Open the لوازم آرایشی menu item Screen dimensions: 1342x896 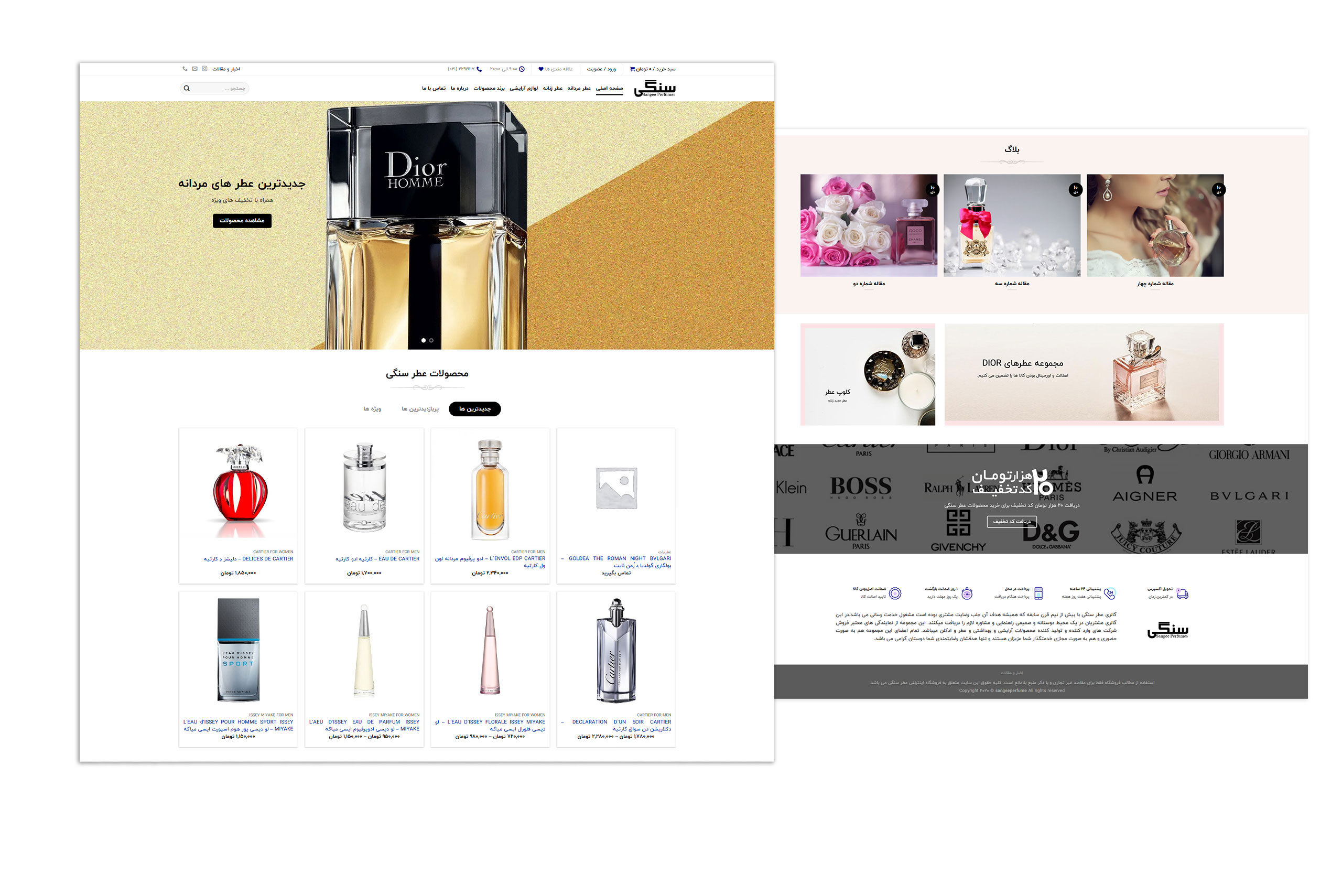coord(523,88)
